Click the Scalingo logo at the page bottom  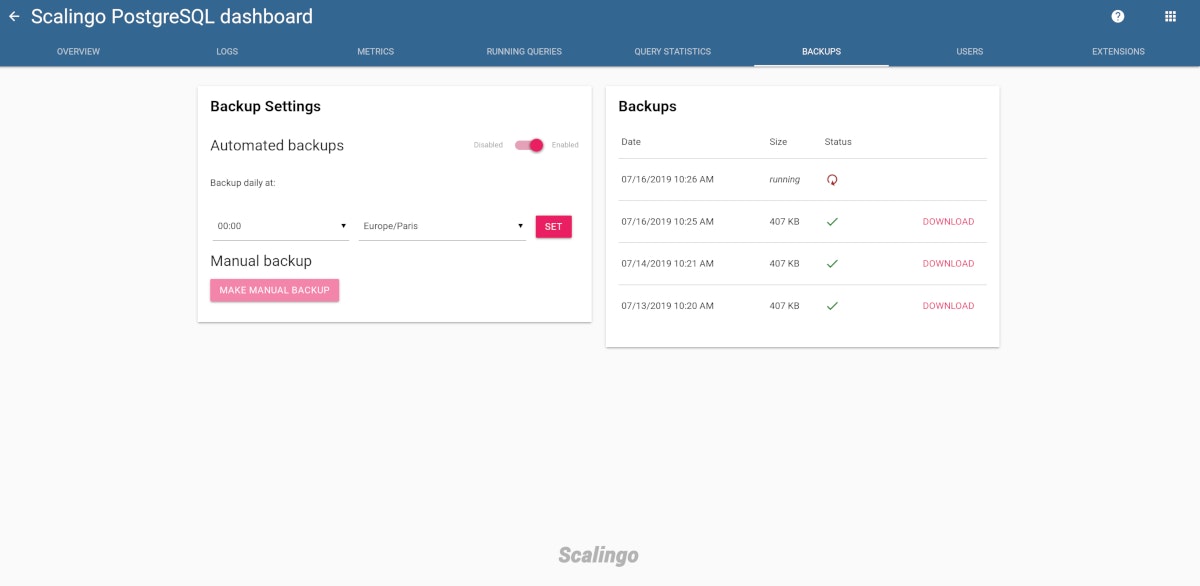598,555
